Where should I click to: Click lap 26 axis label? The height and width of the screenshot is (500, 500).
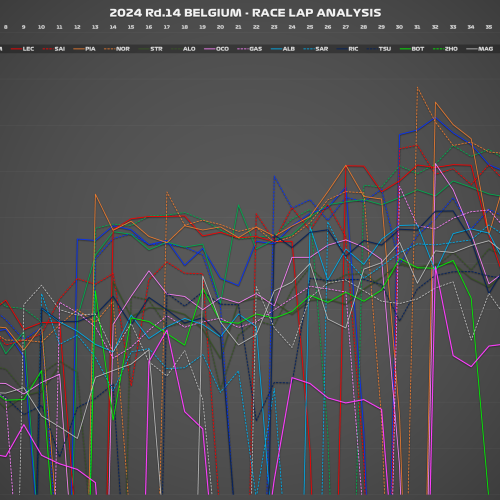tap(328, 27)
